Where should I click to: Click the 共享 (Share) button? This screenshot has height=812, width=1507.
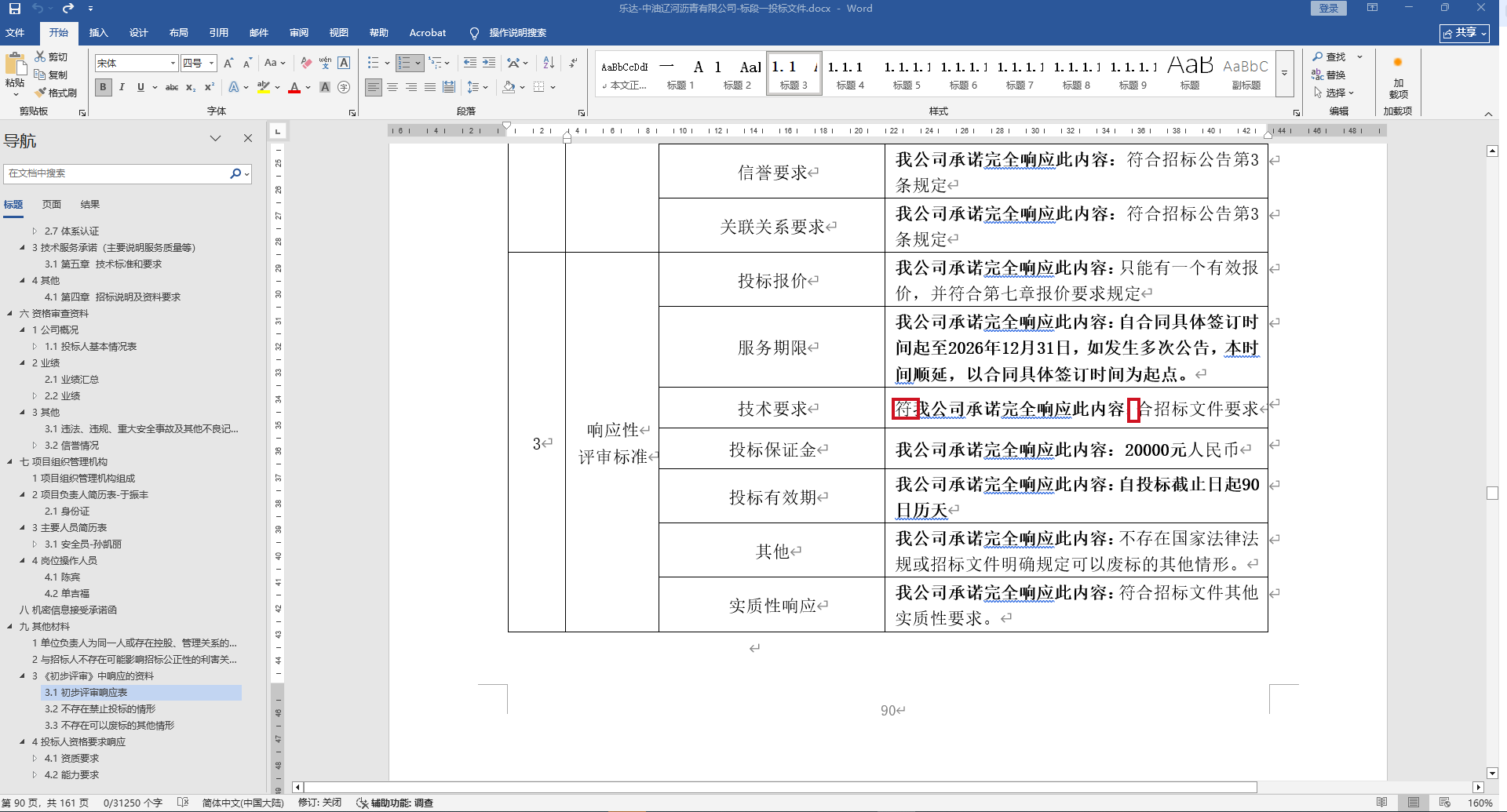click(1464, 33)
